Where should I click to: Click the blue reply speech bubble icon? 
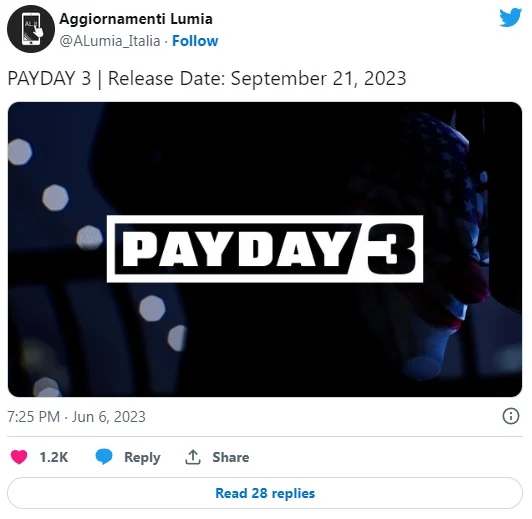point(104,457)
